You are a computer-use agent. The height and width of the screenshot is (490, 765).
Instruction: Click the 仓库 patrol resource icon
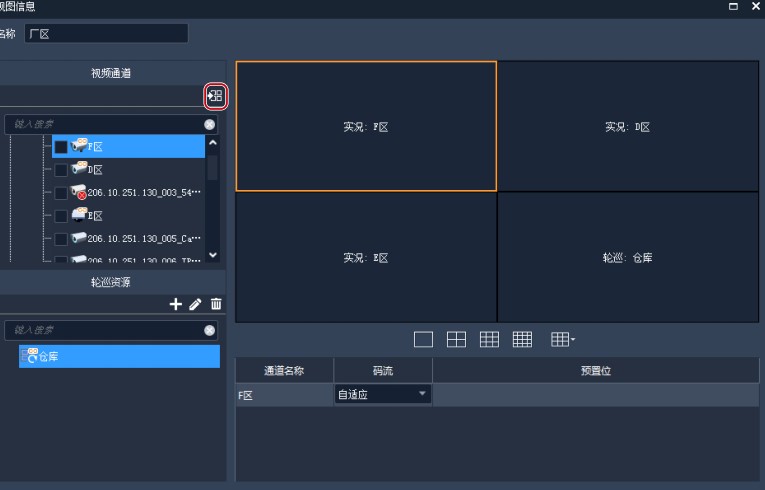tap(29, 355)
